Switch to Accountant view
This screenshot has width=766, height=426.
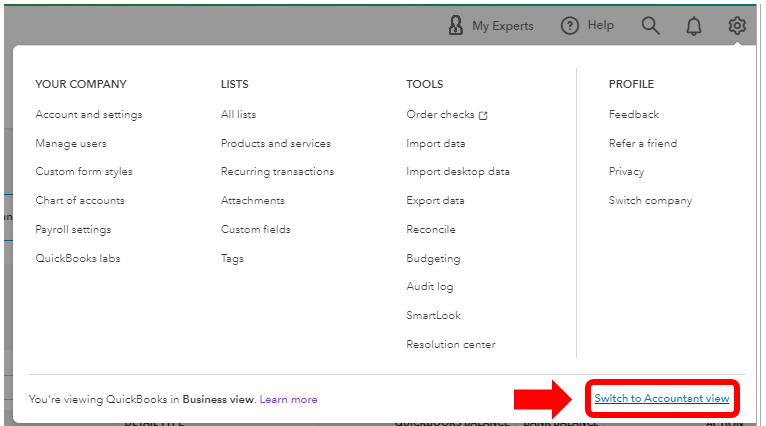[662, 399]
